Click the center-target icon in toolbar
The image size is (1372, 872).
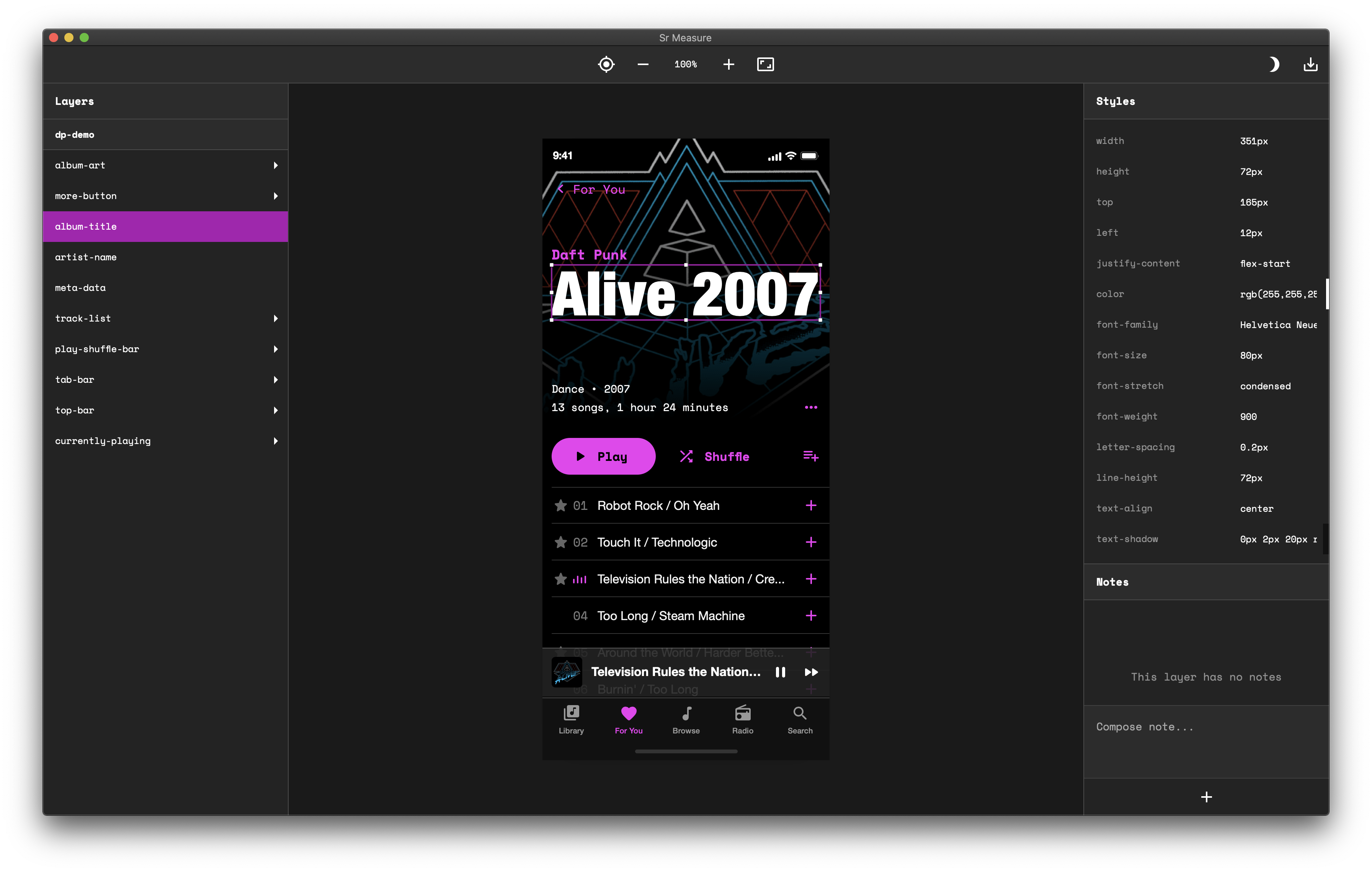tap(606, 64)
